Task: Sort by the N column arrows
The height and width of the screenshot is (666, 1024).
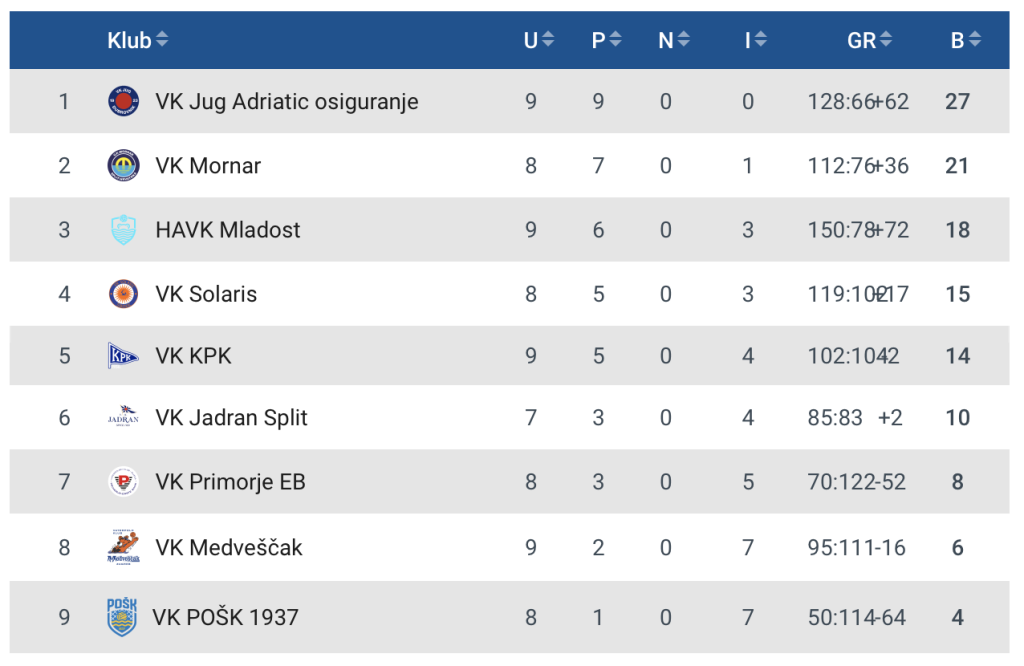Action: tap(683, 40)
